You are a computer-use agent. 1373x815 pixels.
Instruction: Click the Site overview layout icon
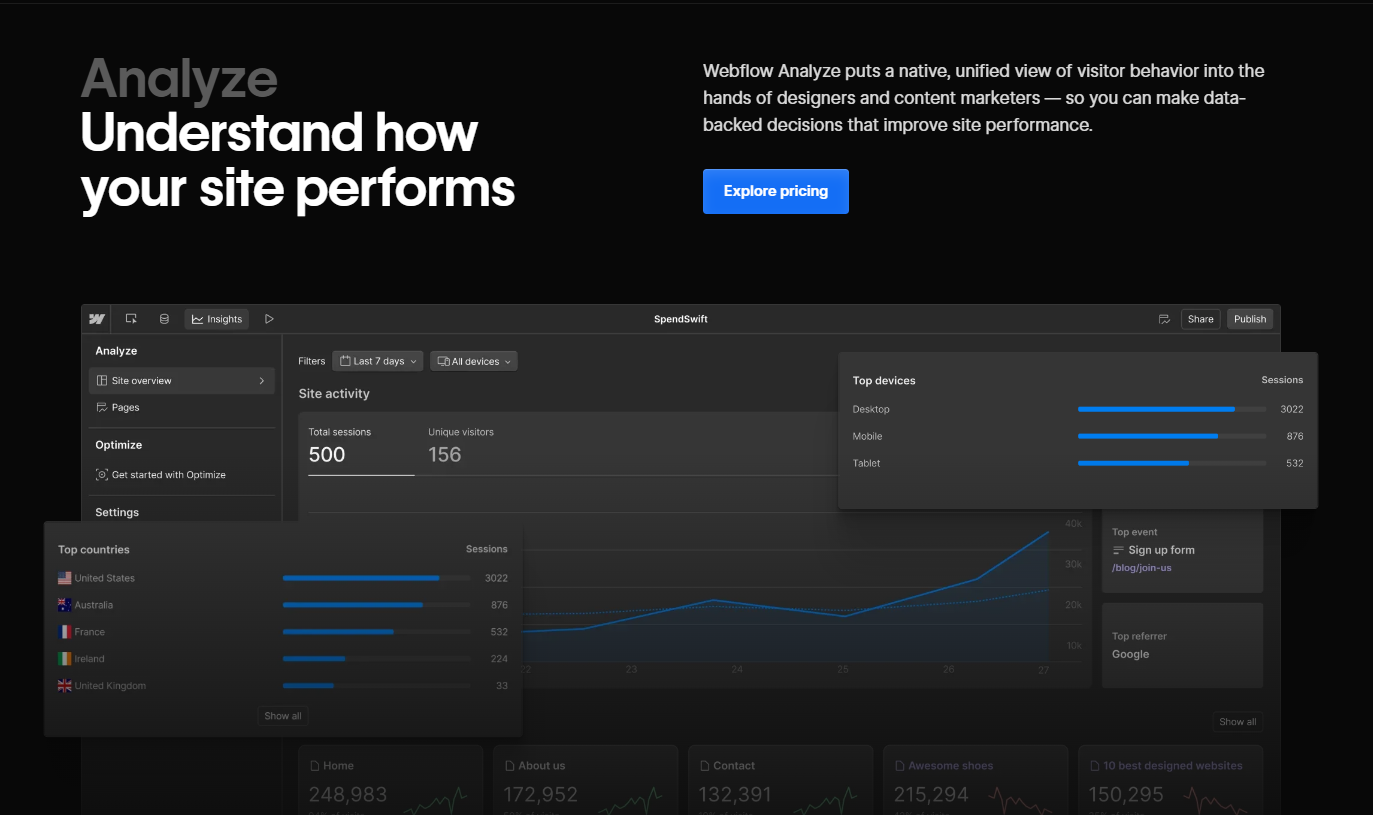[102, 381]
